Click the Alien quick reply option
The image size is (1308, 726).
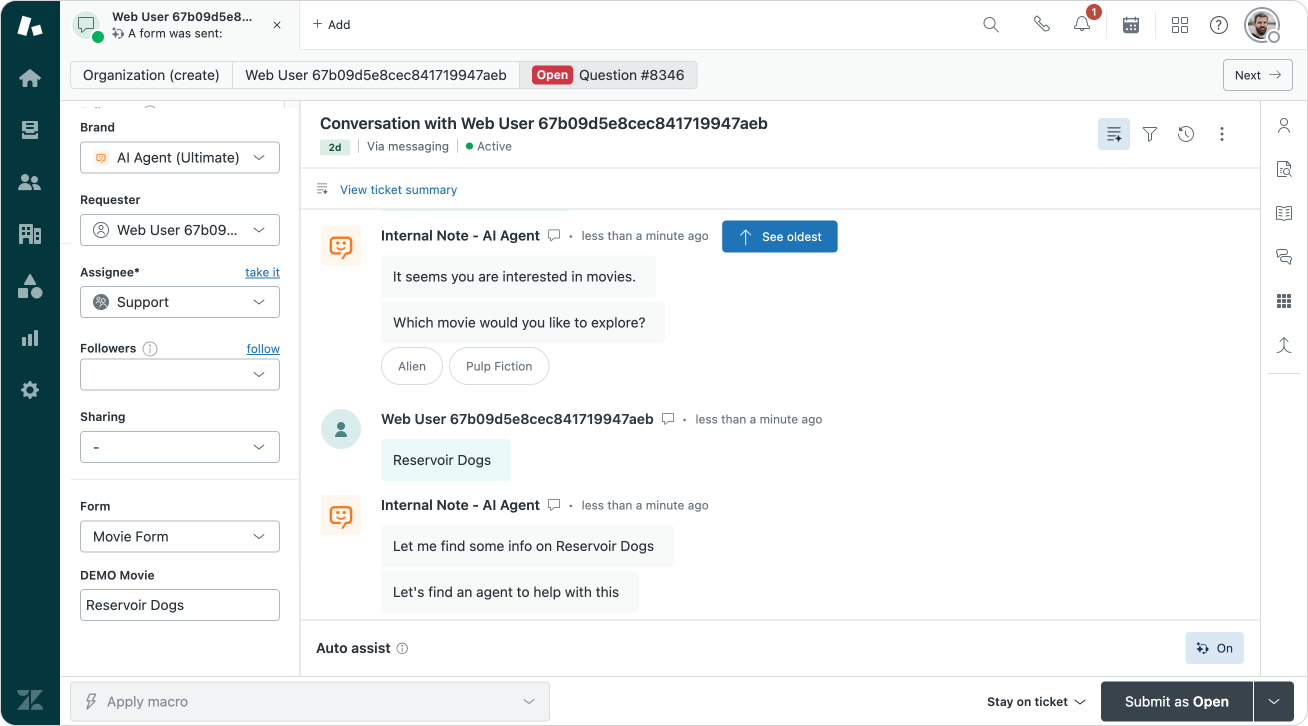(412, 366)
